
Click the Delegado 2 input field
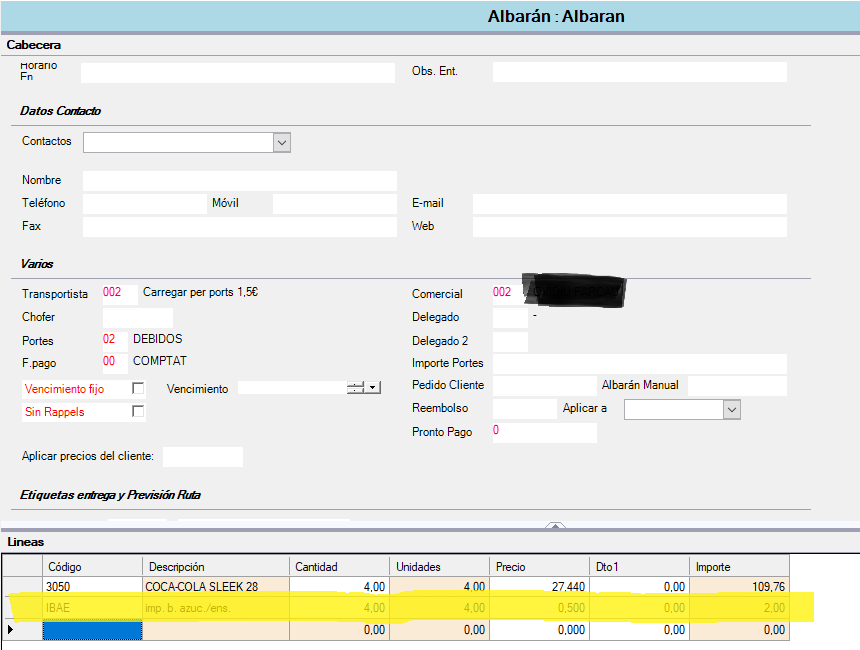[510, 341]
